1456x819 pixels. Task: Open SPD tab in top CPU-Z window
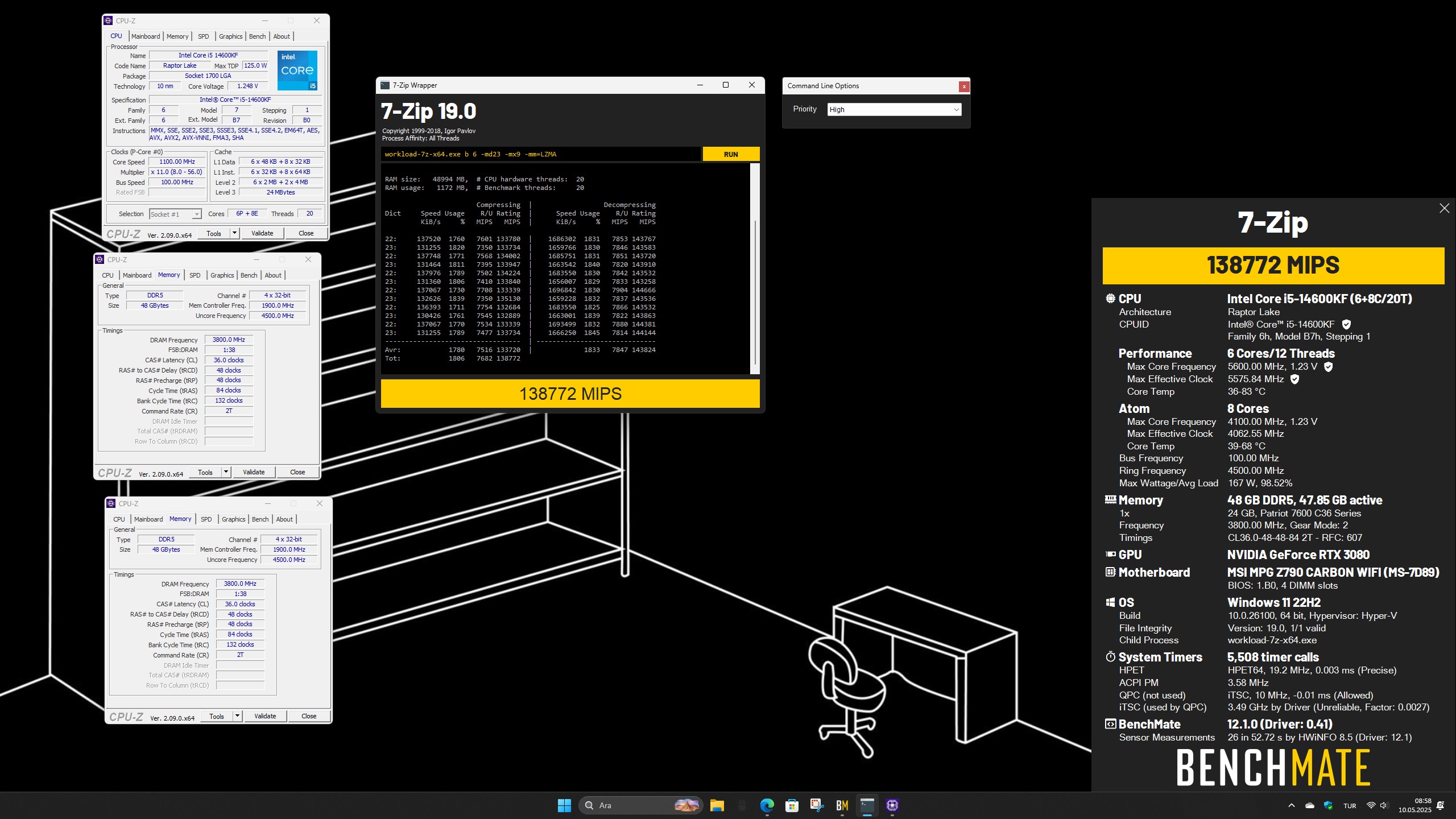point(204,36)
